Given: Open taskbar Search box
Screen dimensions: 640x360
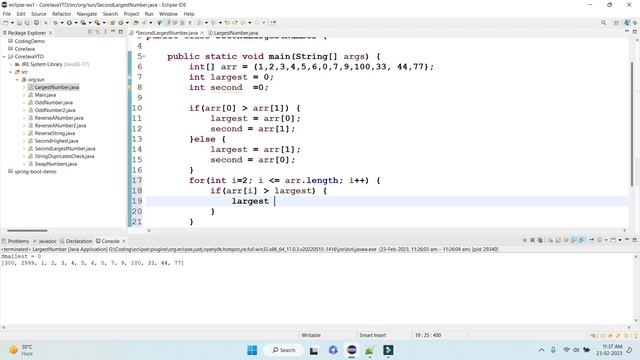Looking at the screenshot, I should click(x=283, y=350).
